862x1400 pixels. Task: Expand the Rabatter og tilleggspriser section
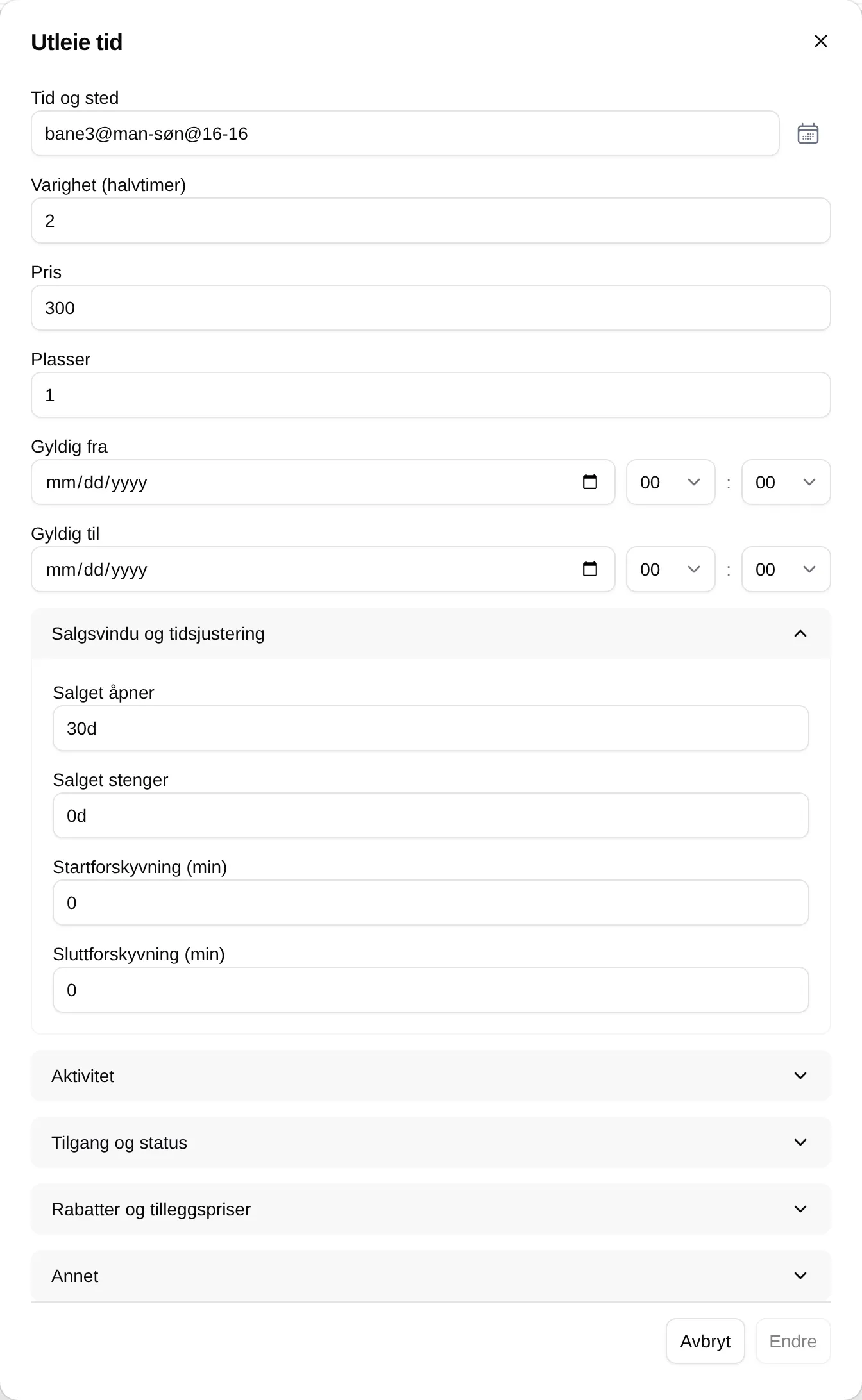pos(431,1209)
